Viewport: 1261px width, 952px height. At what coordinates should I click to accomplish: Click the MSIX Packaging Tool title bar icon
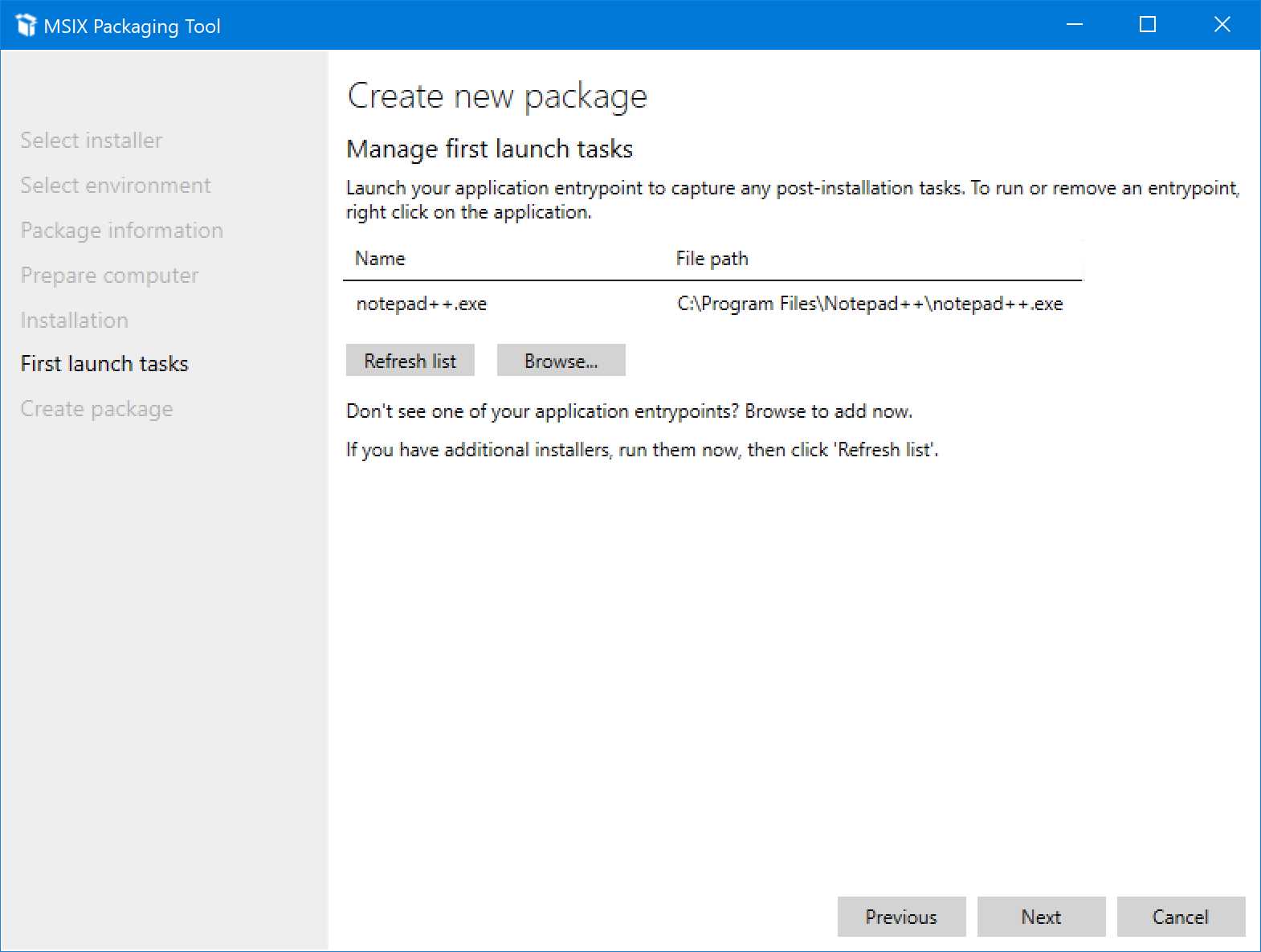(26, 26)
